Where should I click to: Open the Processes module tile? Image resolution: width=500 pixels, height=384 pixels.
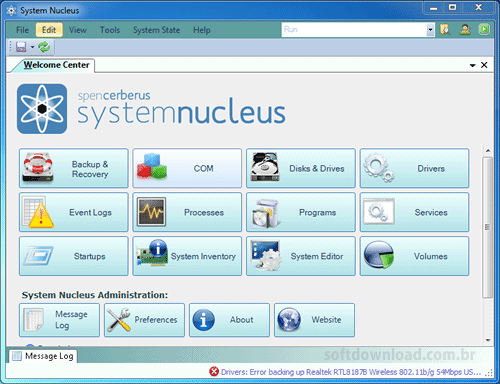coord(187,212)
